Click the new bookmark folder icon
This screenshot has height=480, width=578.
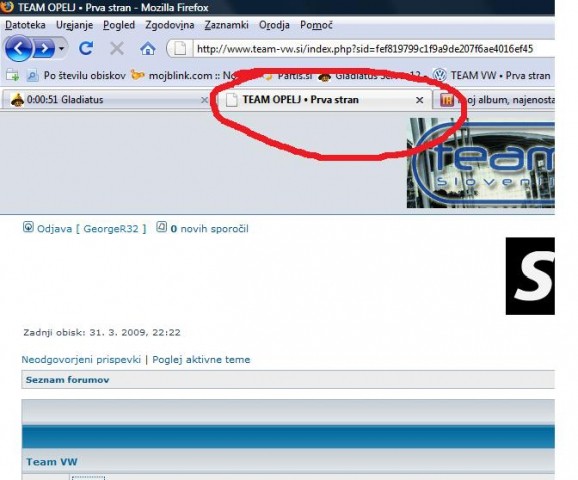point(13,76)
